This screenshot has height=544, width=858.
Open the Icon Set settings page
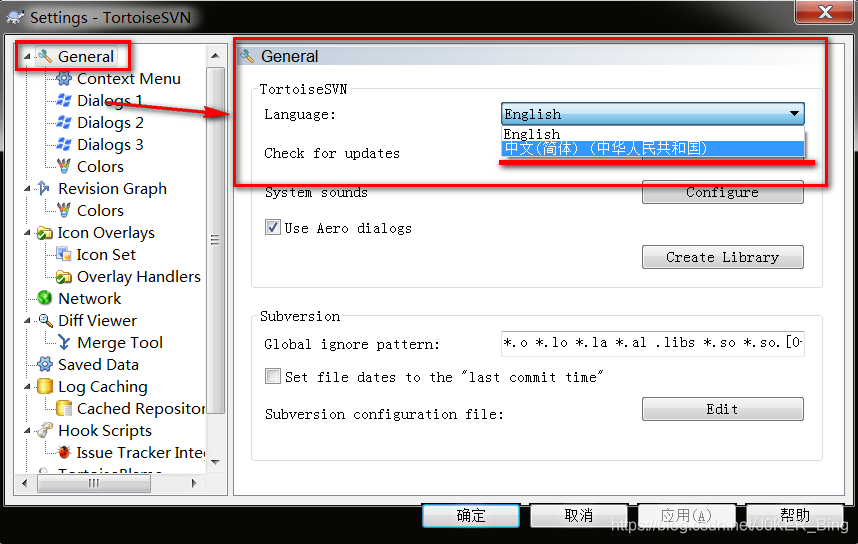point(106,254)
